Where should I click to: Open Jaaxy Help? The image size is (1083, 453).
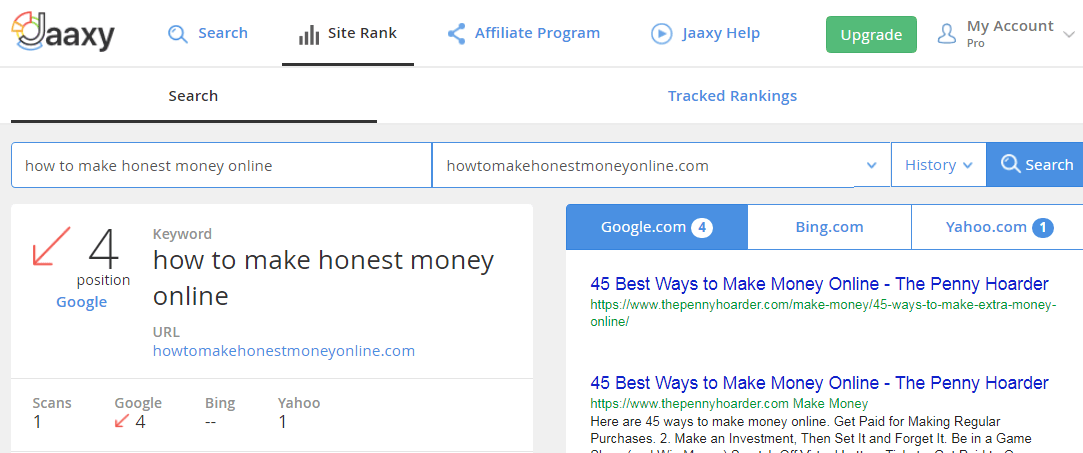click(x=705, y=33)
